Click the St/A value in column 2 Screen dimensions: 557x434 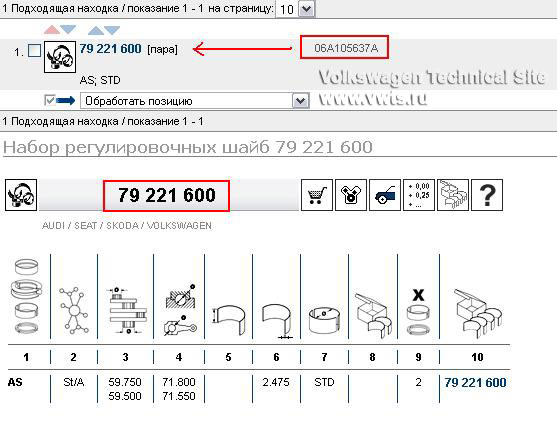[74, 382]
